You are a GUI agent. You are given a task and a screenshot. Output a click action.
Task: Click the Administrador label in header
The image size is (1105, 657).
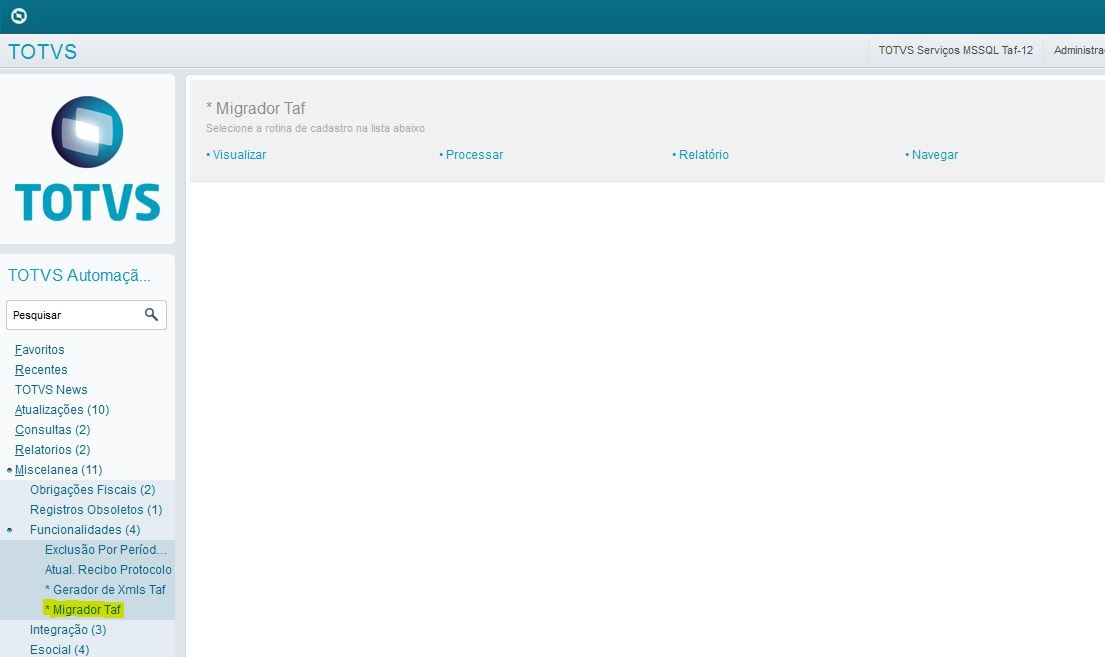1079,50
